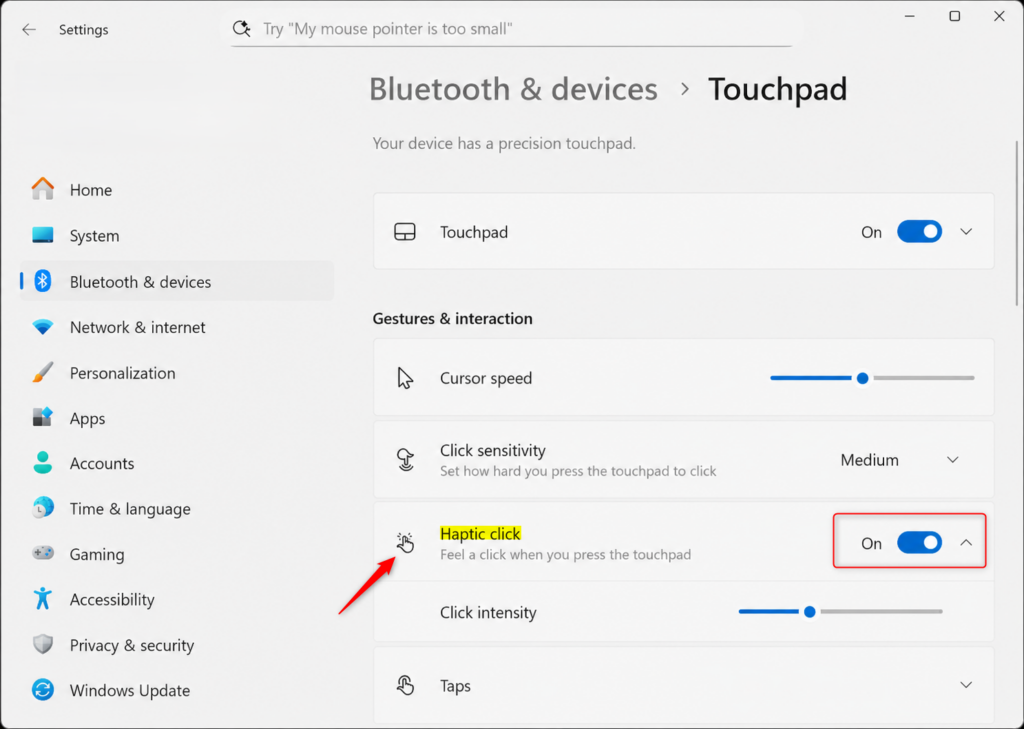Click the Cursor speed pointer icon

coord(405,378)
